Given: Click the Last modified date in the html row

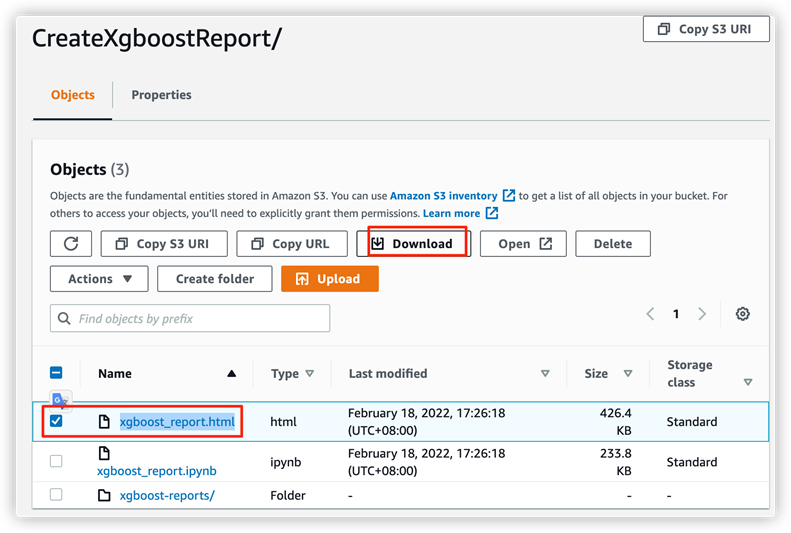Looking at the screenshot, I should click(x=426, y=422).
